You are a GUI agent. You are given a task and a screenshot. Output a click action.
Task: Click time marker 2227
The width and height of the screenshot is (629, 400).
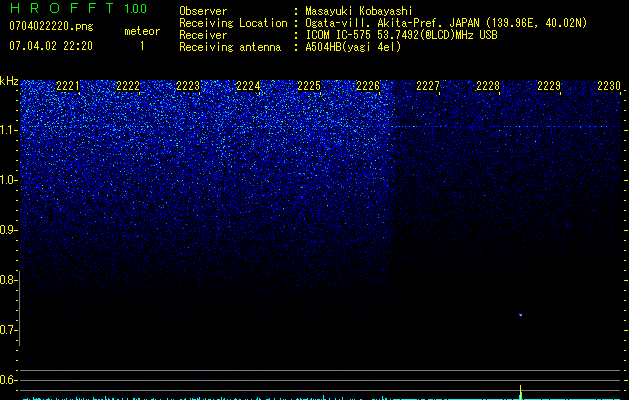(x=428, y=86)
